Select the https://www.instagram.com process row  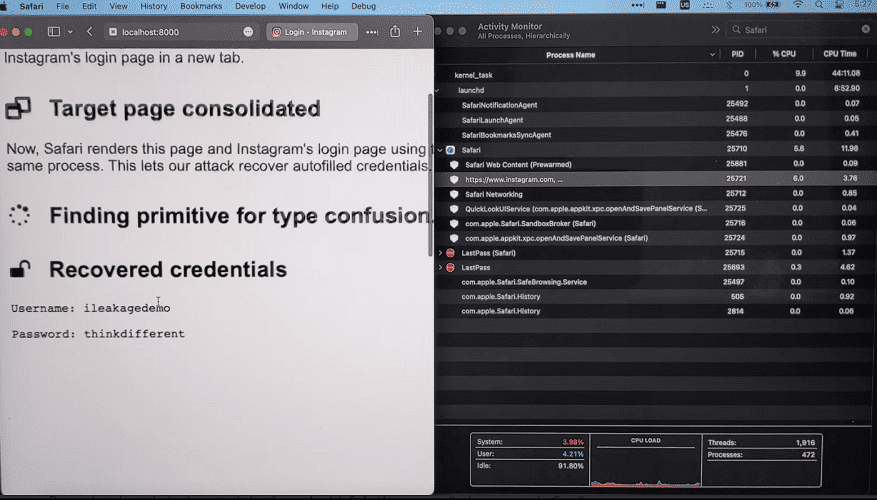click(x=653, y=179)
